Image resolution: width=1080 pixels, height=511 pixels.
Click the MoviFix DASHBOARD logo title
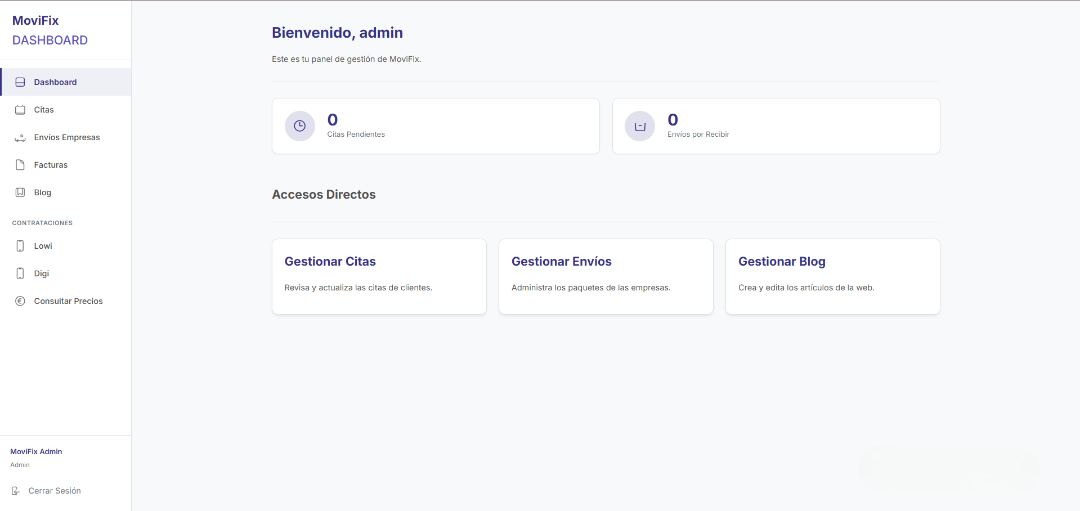tap(50, 30)
